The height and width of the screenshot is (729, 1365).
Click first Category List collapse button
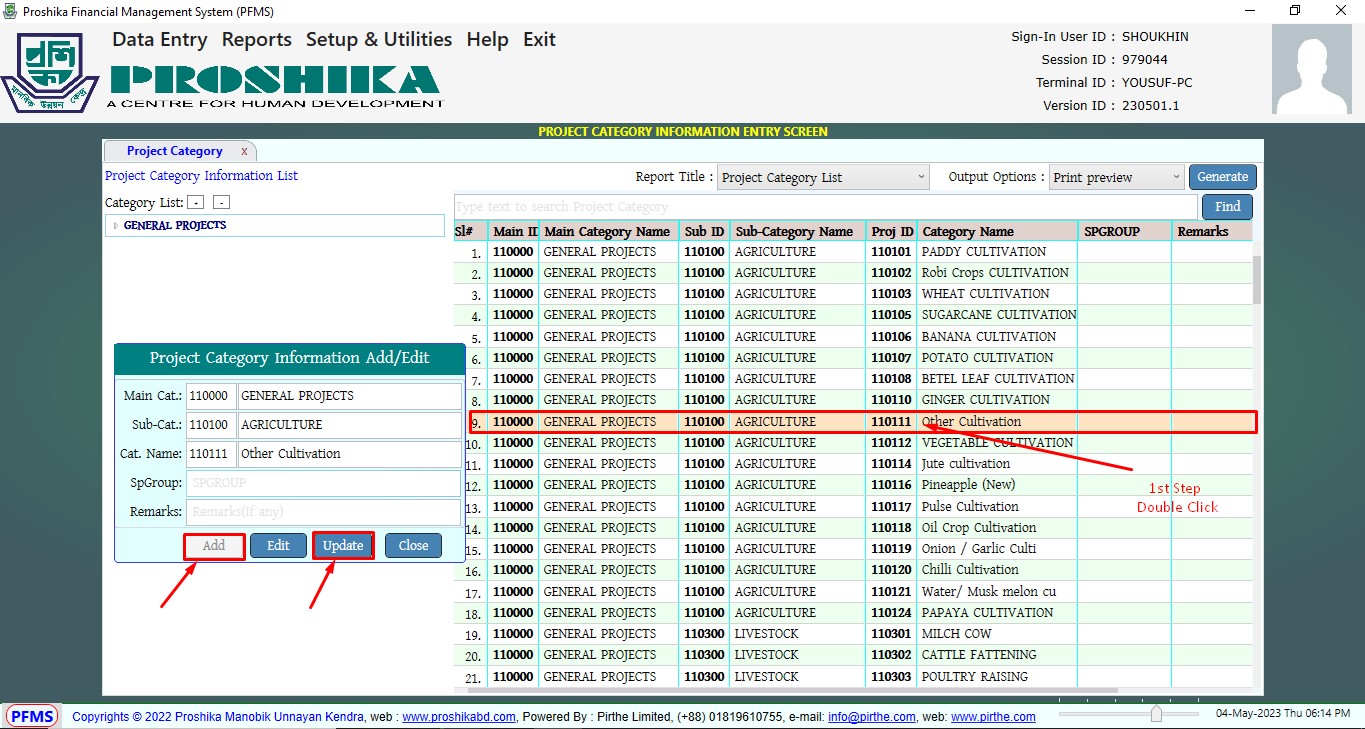(196, 203)
